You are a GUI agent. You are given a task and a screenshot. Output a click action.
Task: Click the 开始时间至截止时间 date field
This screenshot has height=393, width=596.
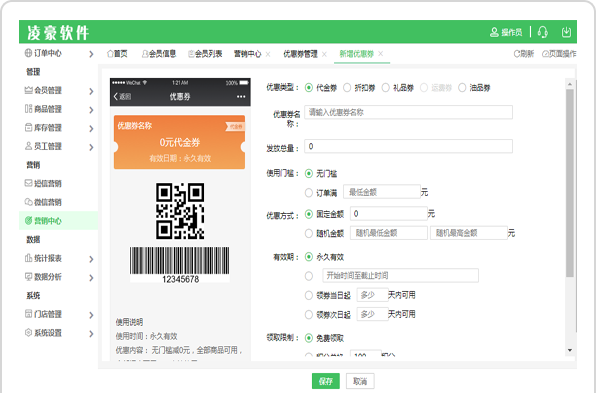pos(400,275)
